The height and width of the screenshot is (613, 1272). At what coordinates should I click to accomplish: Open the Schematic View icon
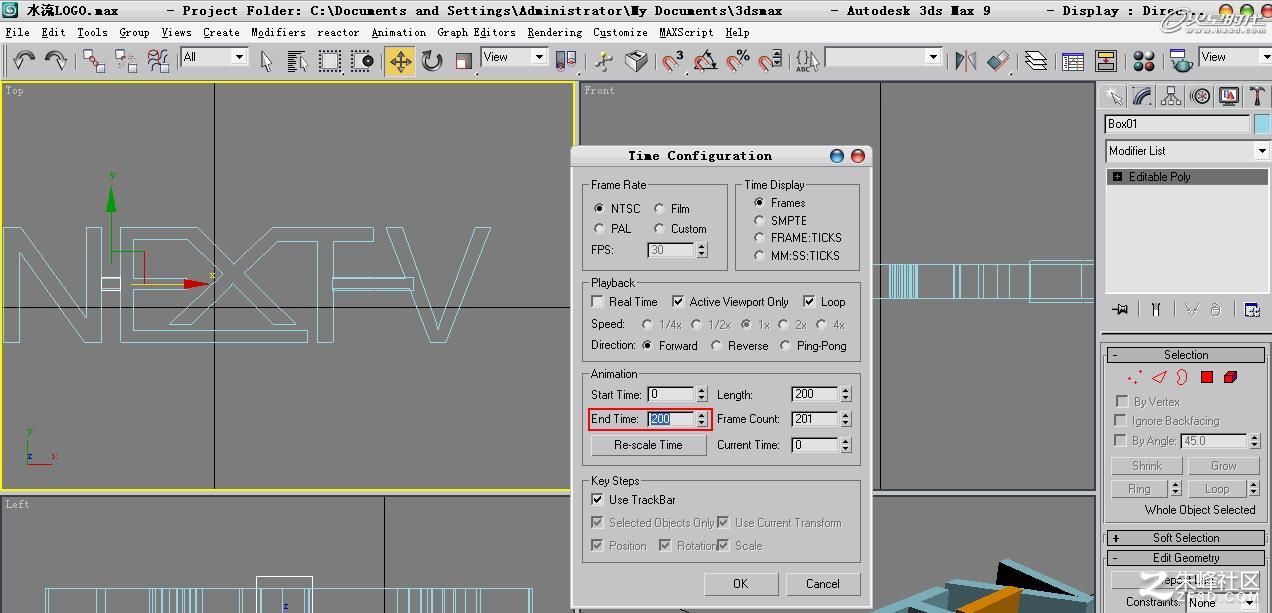click(x=1105, y=61)
